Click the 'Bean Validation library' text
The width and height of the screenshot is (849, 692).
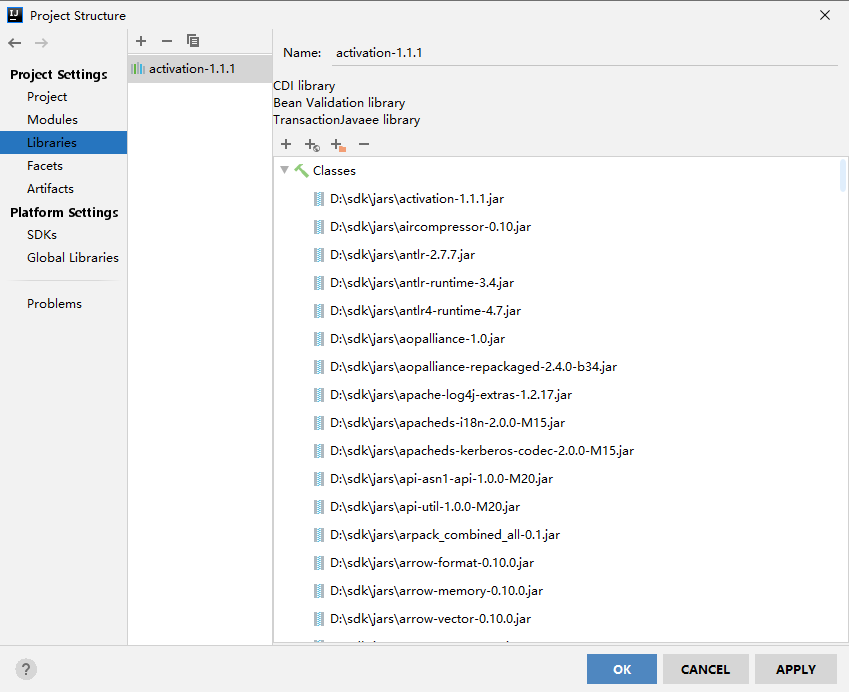(339, 103)
